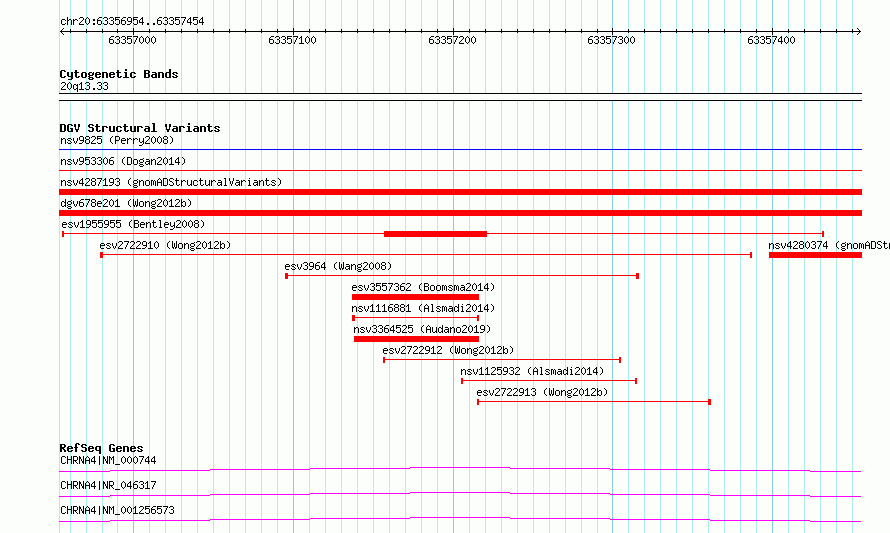Click the thick red nsv4287193 variant bar
Viewport: 890px width, 533px height.
460,192
